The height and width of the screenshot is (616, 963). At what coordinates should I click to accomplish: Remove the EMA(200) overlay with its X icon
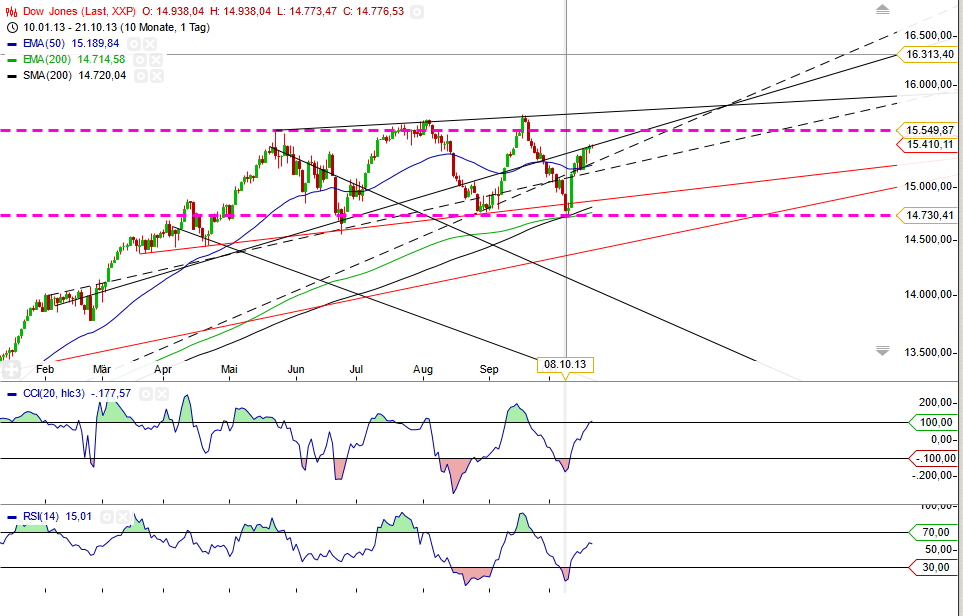coord(156,60)
